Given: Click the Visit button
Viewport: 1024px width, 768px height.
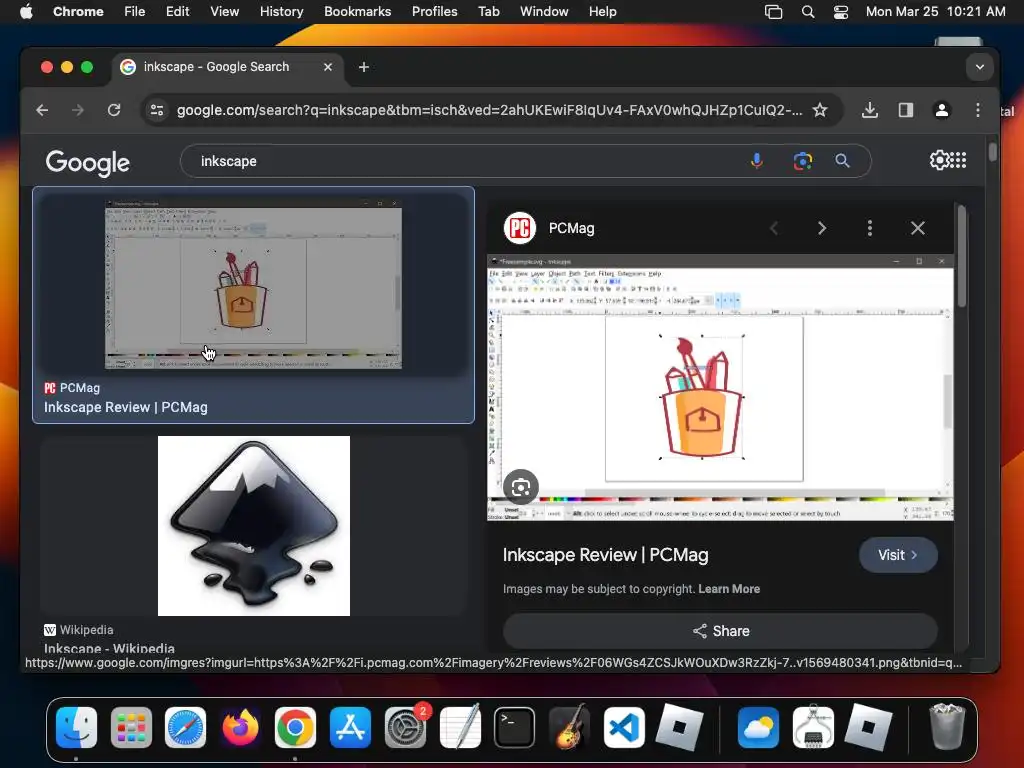Looking at the screenshot, I should tap(898, 555).
